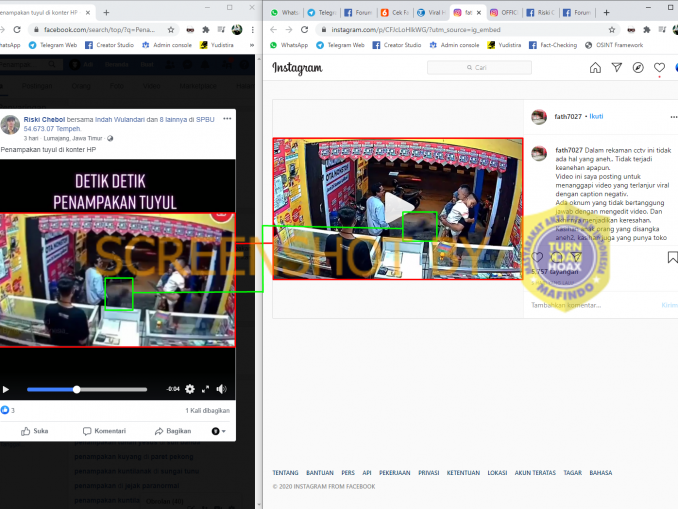Switch to Cek Fa tab in Instagram window

click(395, 13)
